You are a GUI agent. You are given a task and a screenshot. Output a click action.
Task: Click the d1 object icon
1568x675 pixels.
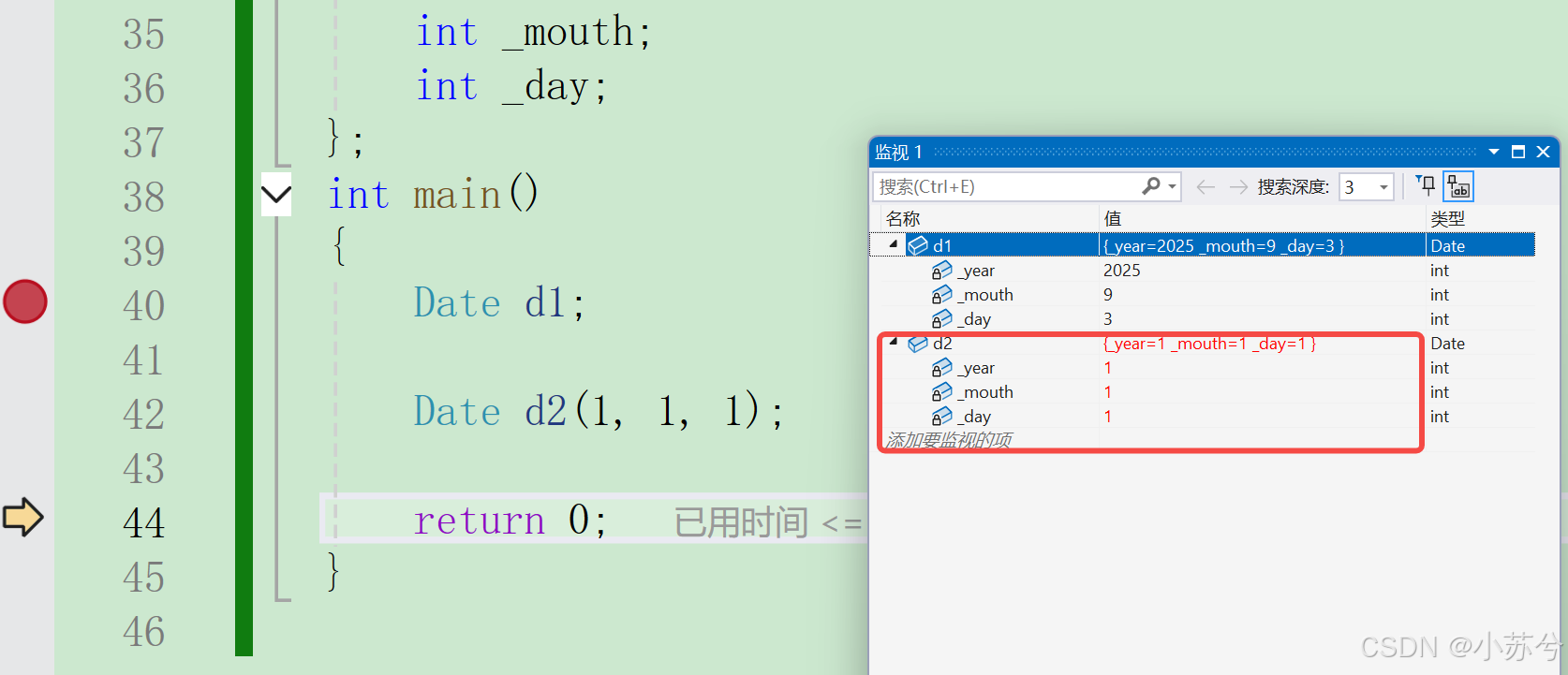[918, 245]
